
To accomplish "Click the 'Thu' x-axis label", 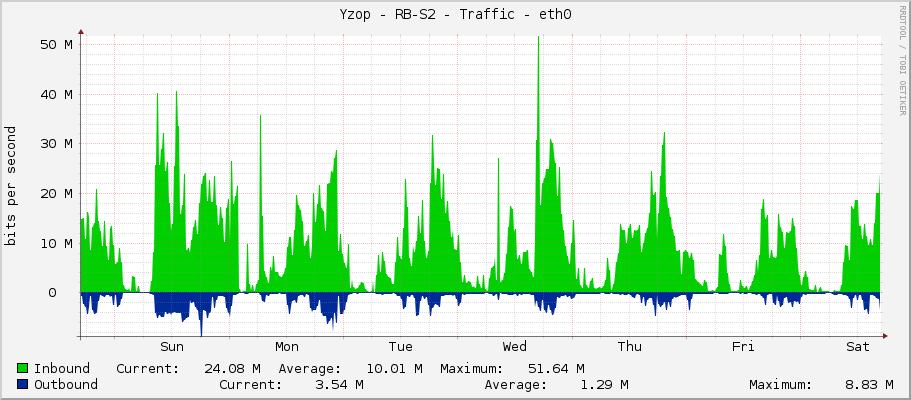I will [630, 347].
